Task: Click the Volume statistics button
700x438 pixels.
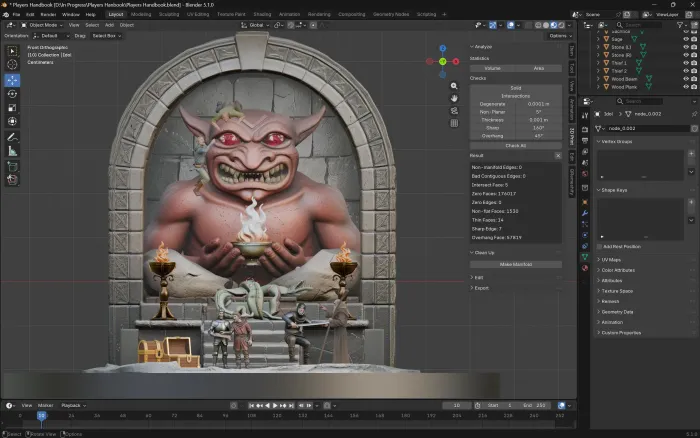Action: coord(492,68)
